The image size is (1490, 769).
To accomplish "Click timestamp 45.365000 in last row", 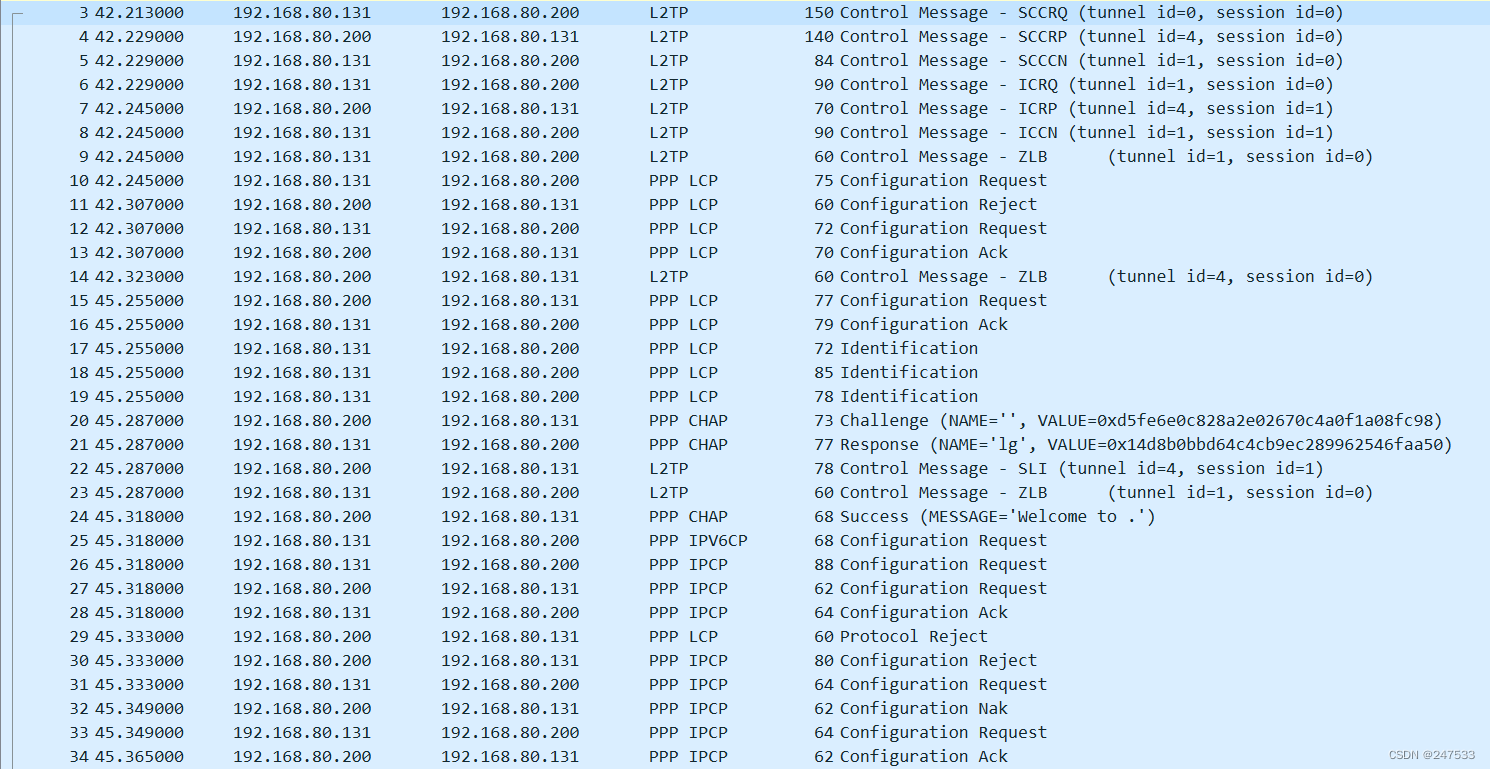I will [139, 757].
